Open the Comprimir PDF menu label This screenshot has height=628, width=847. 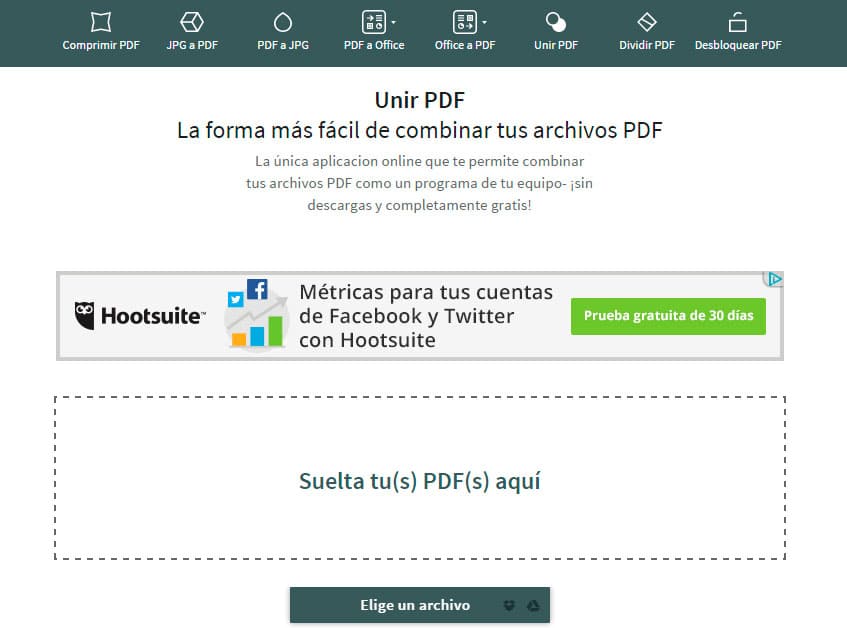[100, 45]
